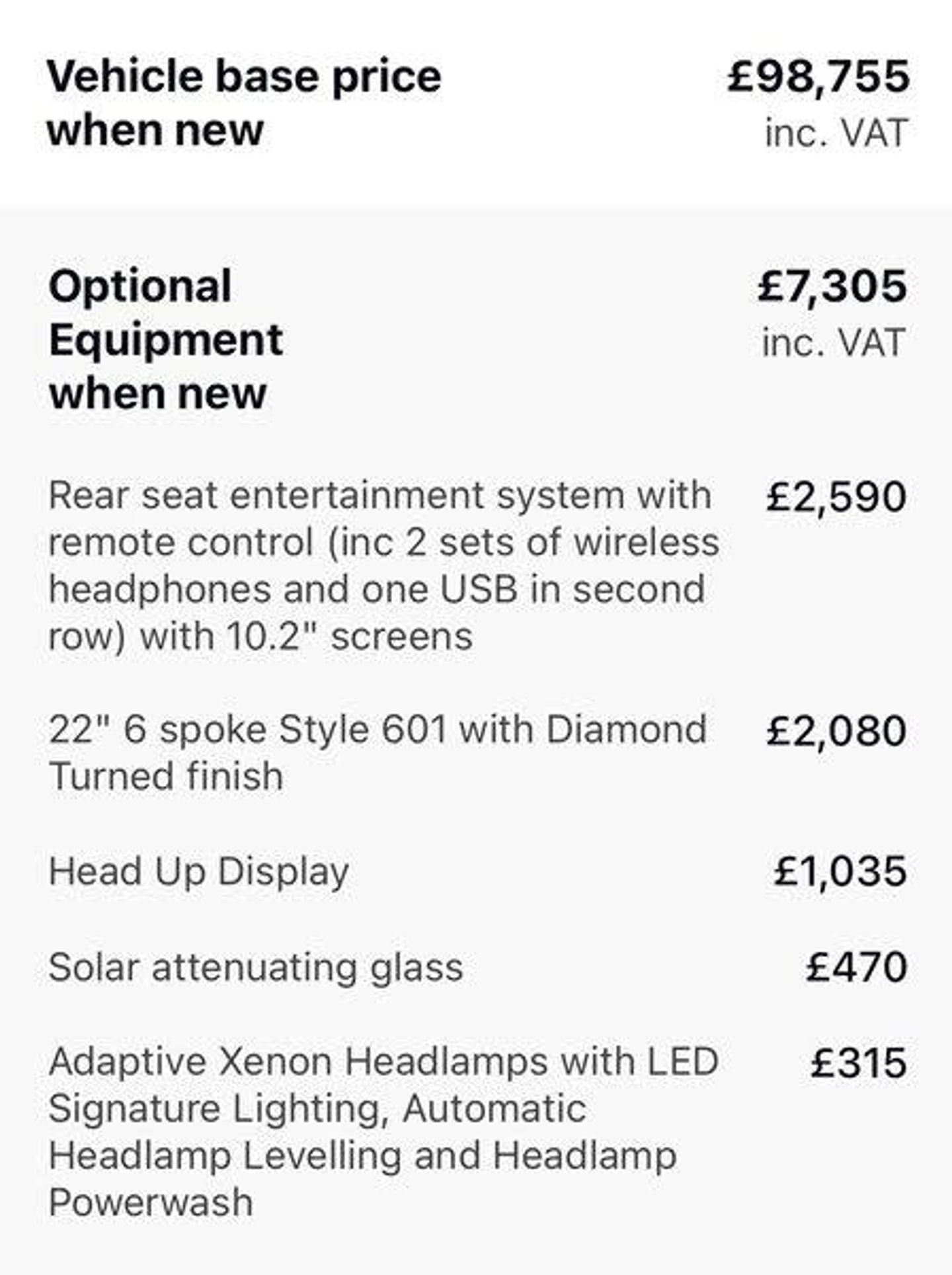Select the Vehicle base price when new heading
Viewport: 952px width, 1275px height.
[x=244, y=103]
